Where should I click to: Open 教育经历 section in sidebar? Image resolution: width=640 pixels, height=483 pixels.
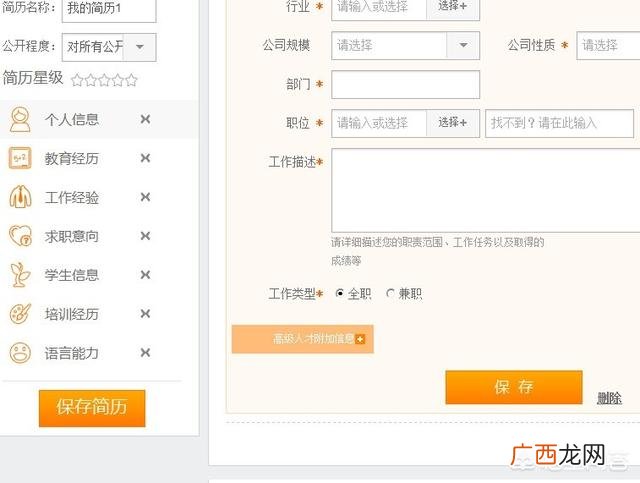[72, 158]
